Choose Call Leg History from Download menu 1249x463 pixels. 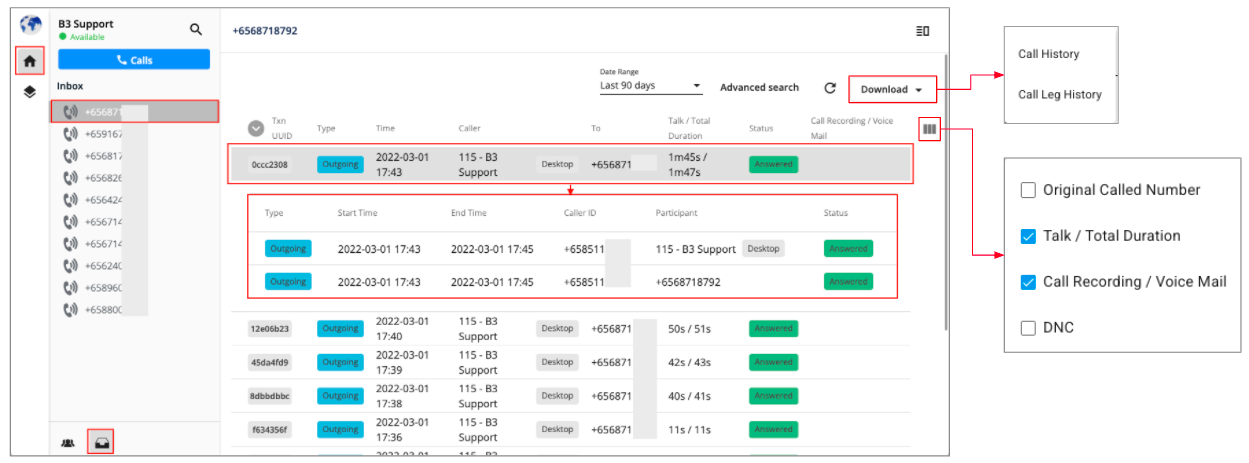[1059, 94]
